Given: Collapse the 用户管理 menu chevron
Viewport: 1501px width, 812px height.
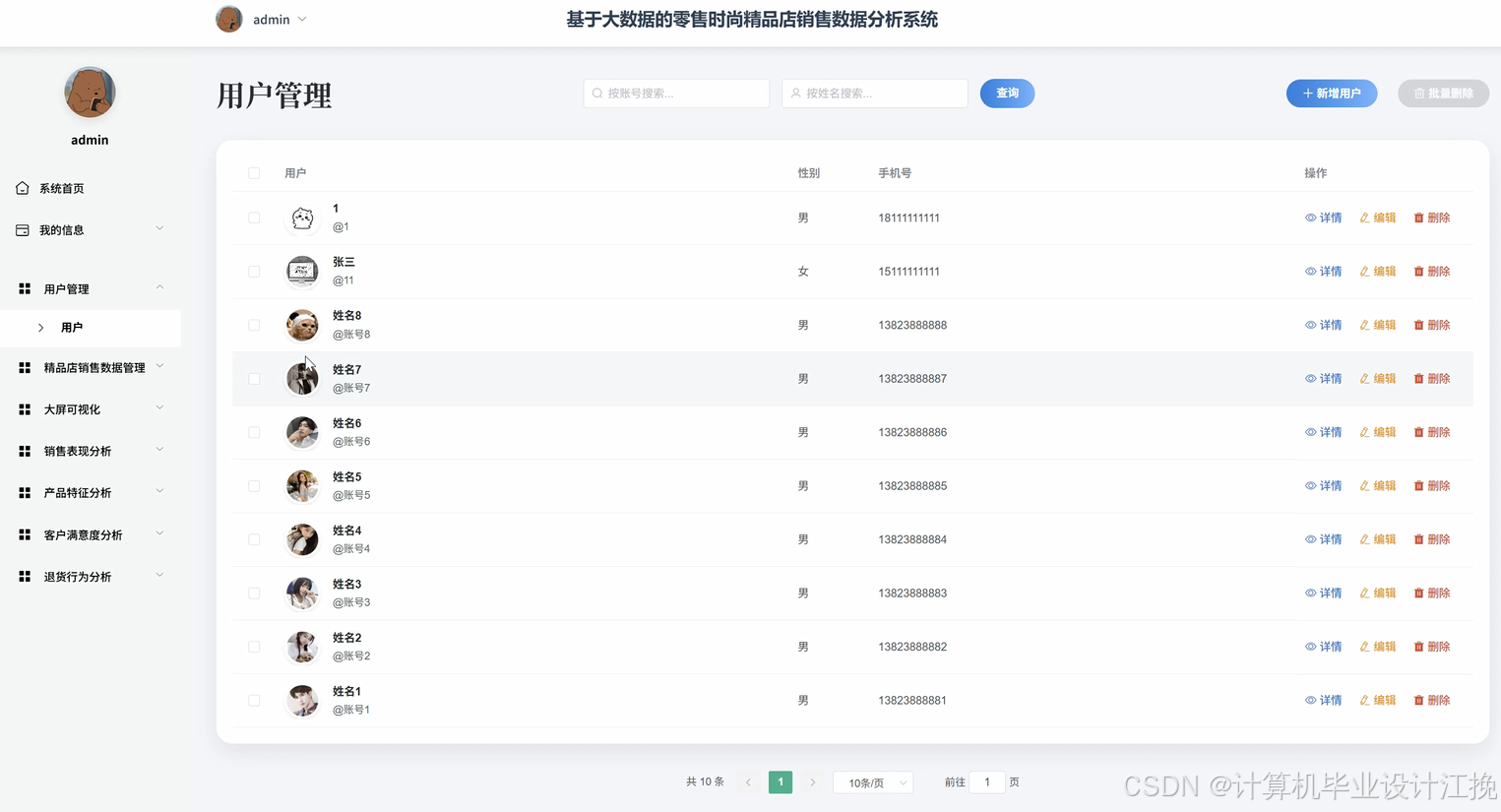Looking at the screenshot, I should tap(159, 288).
